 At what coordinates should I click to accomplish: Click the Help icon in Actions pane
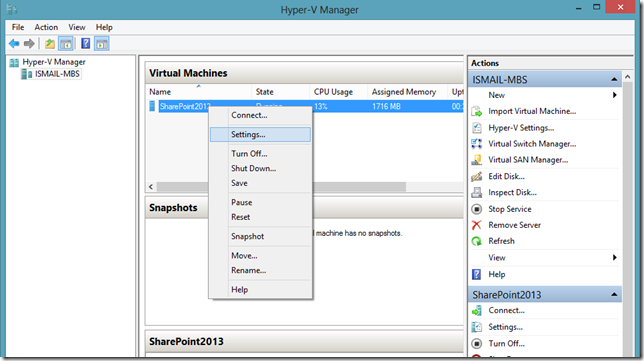click(x=476, y=274)
